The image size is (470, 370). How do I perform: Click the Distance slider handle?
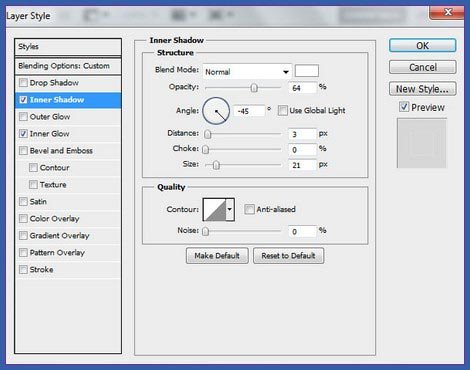click(208, 134)
